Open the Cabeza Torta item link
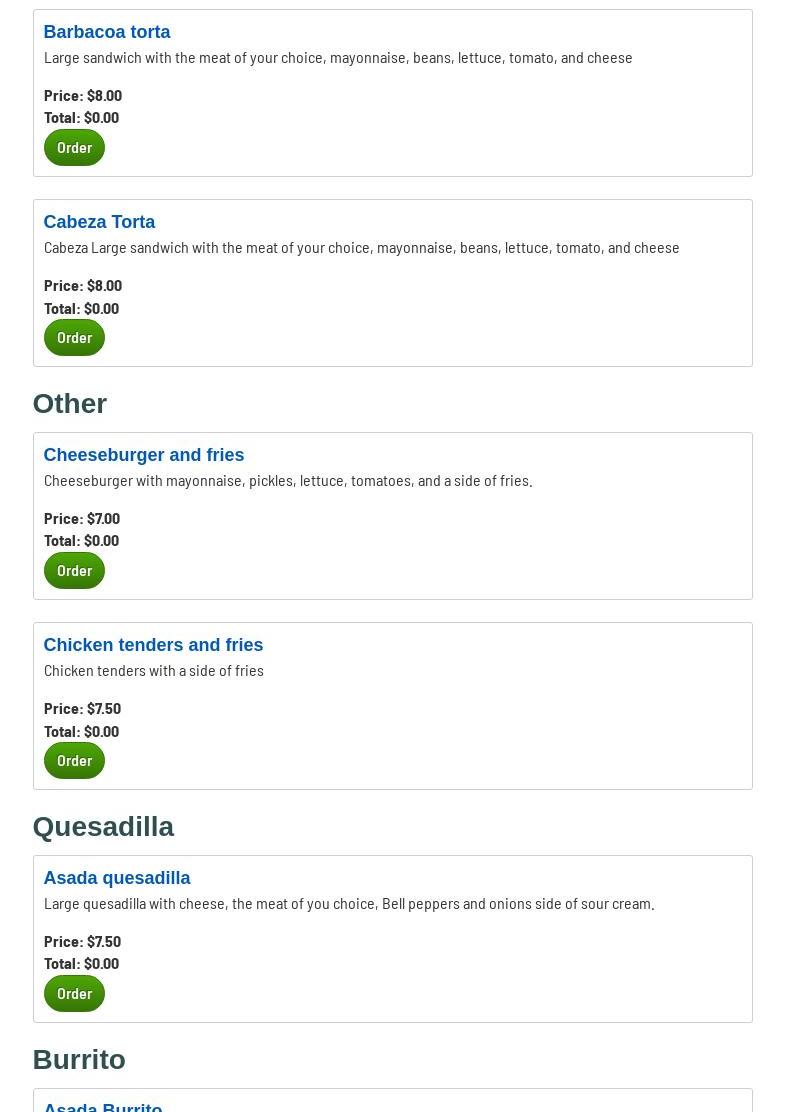The image size is (785, 1112). click(x=99, y=222)
